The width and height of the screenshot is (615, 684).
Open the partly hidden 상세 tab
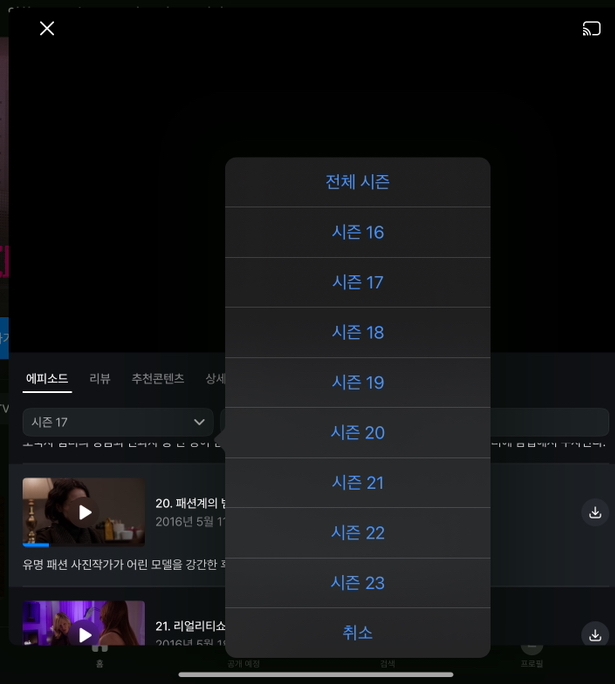(215, 378)
